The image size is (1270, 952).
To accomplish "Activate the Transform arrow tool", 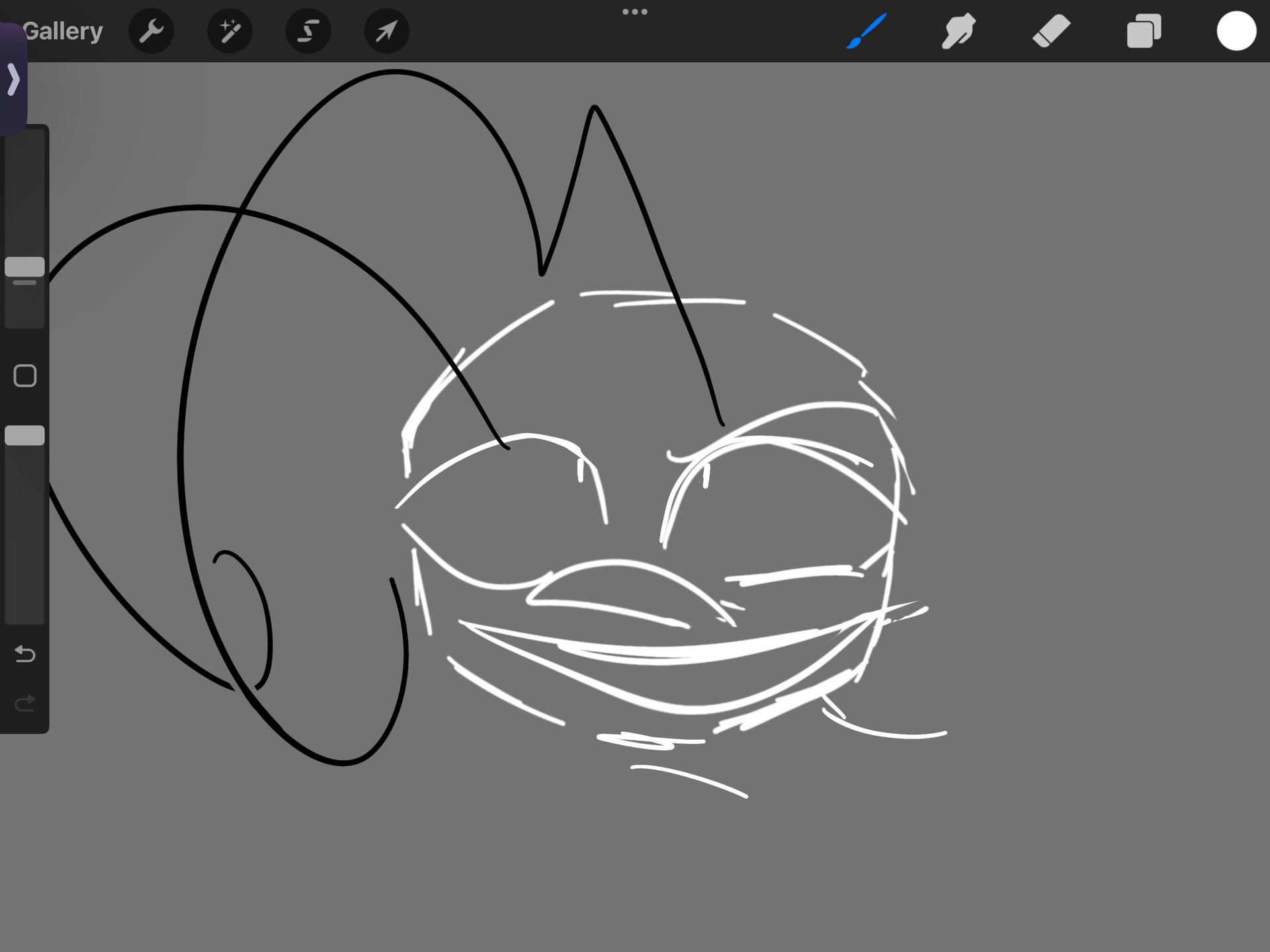I will (x=387, y=31).
